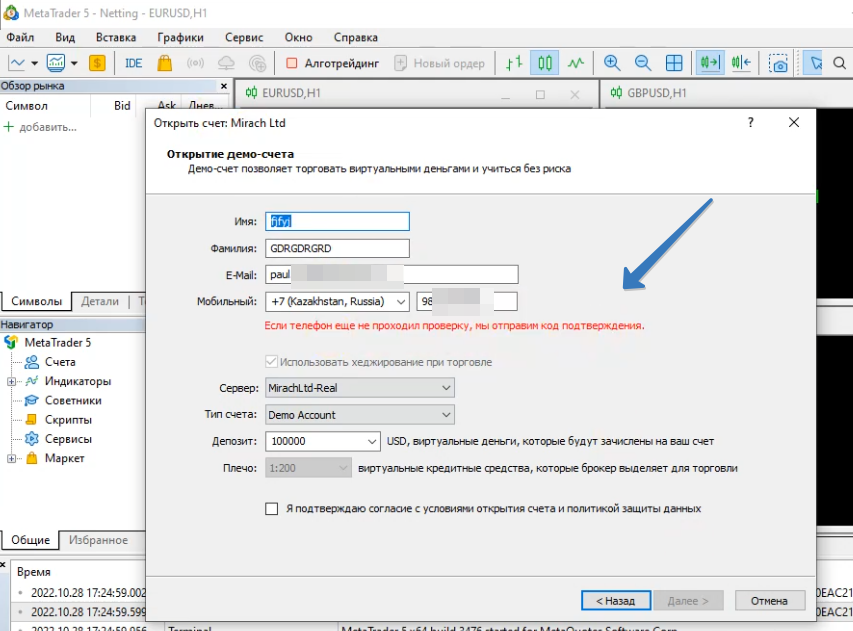Screen dimensions: 853x631
Task: Click the Время column header
Action: (x=34, y=572)
